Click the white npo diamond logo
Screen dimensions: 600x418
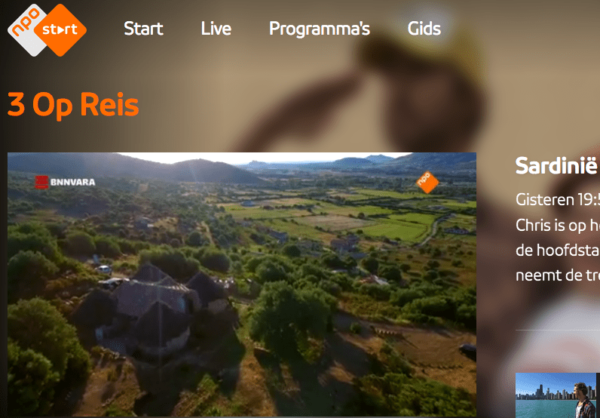click(x=24, y=30)
